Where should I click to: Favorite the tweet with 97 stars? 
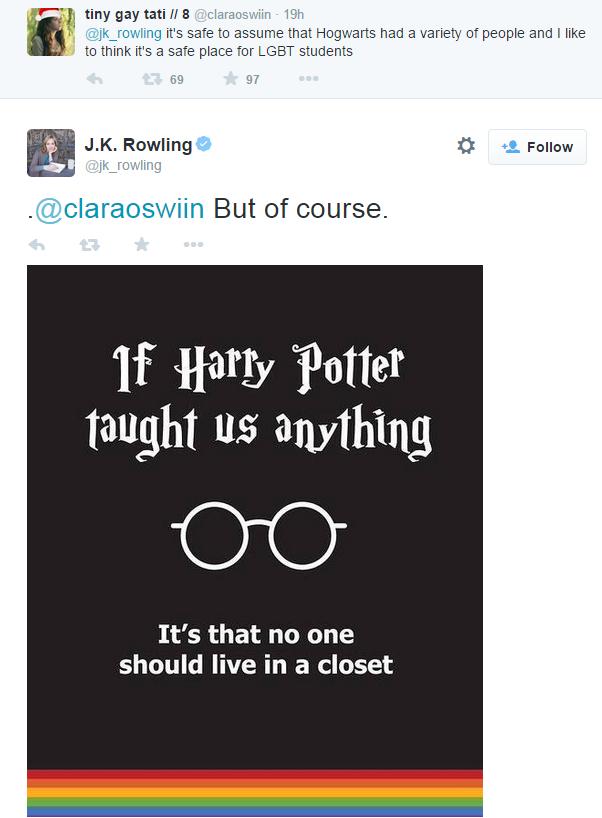click(x=230, y=79)
